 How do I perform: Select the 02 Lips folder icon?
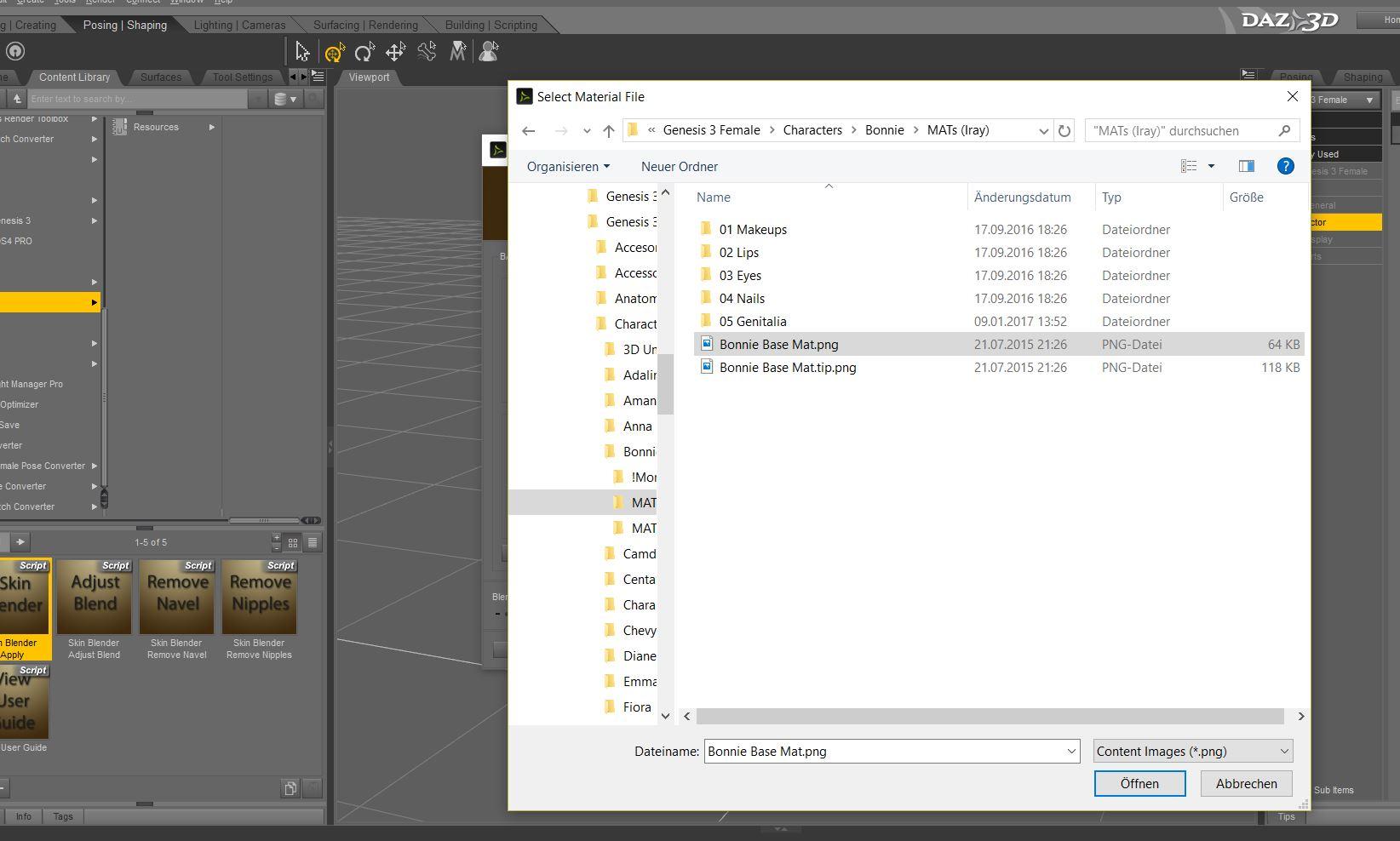pyautogui.click(x=705, y=252)
